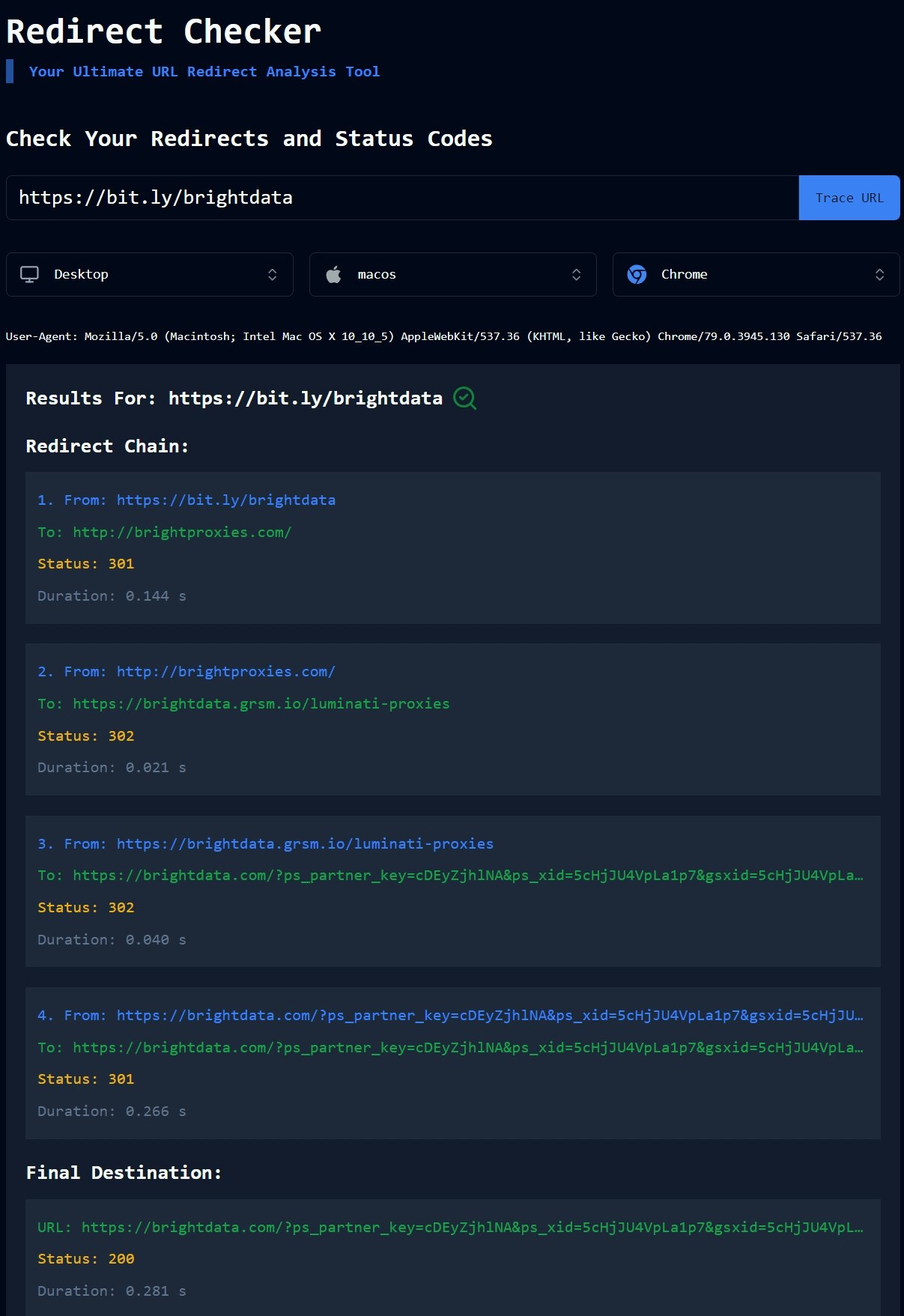Click the Redirect Checker title

coord(163,31)
